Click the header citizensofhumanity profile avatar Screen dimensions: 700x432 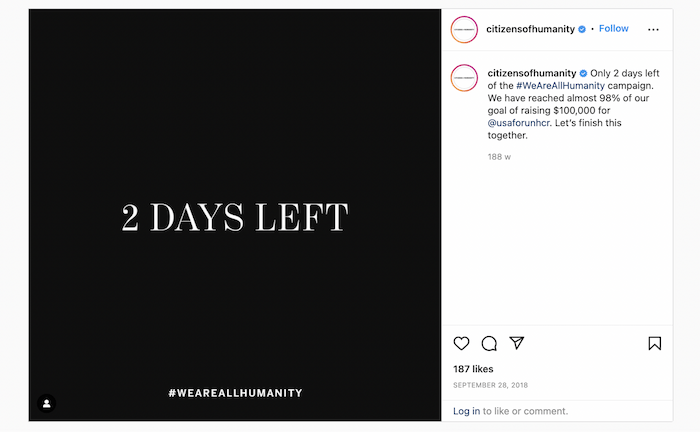pos(464,29)
